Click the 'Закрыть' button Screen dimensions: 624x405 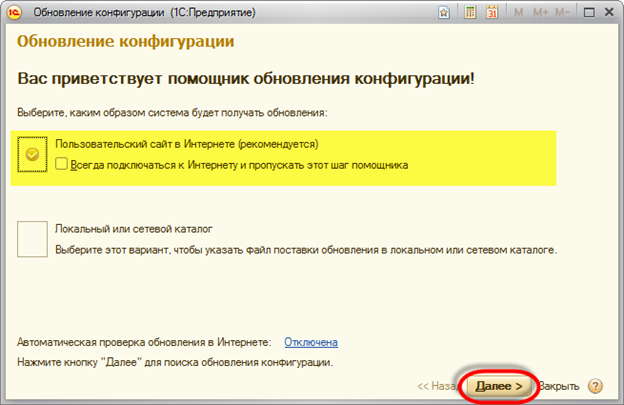pos(558,386)
